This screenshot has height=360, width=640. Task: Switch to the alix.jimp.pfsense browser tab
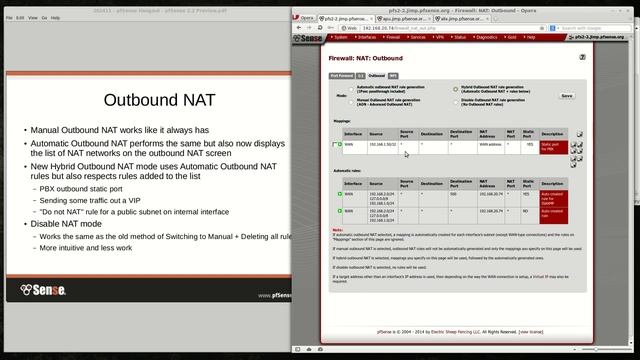(461, 19)
